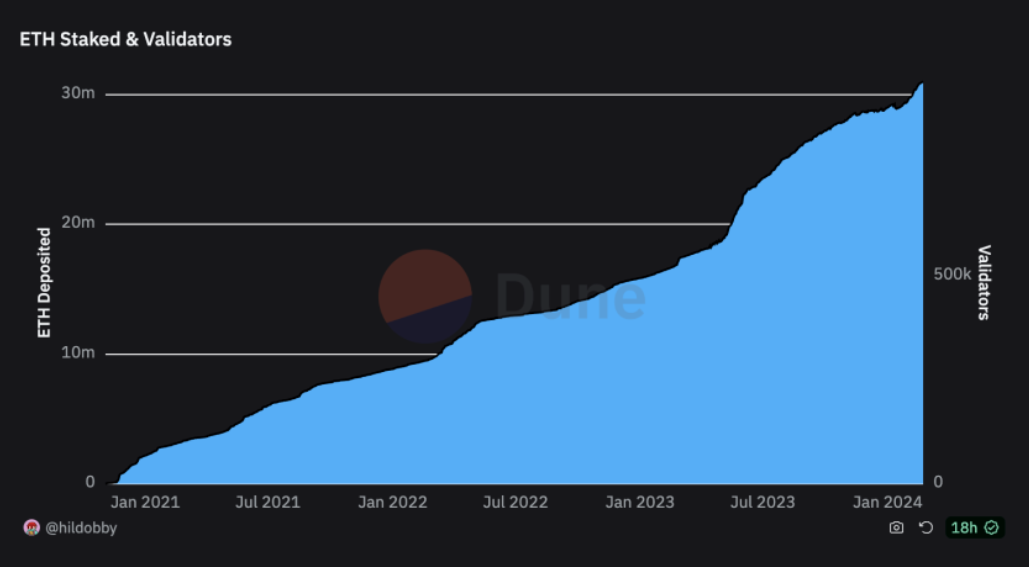Click the 500k validators axis tick
1029x567 pixels.
coord(951,275)
